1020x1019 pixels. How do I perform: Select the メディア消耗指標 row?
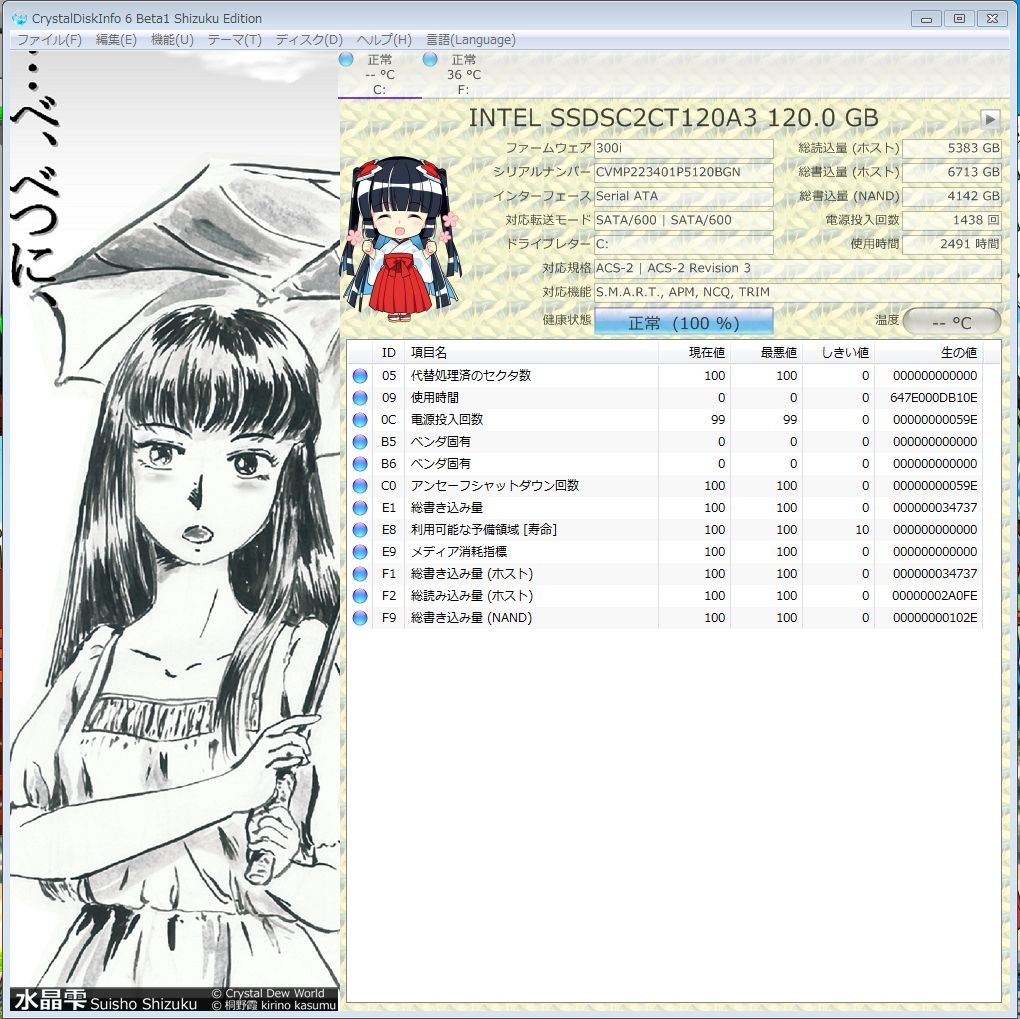(665, 552)
